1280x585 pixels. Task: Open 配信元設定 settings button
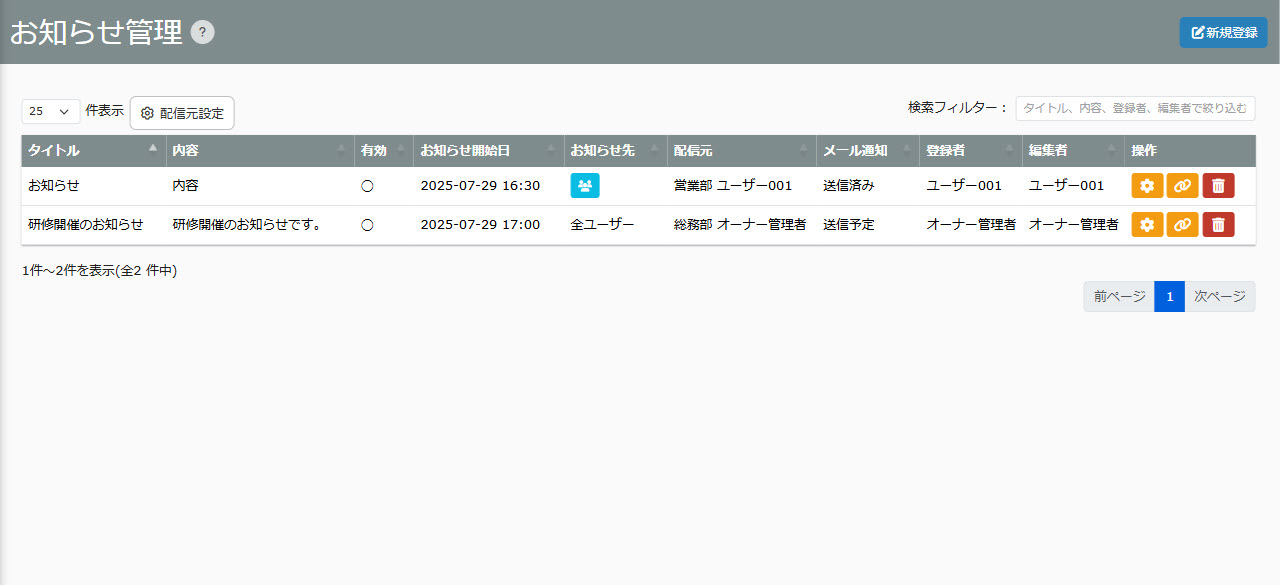[x=182, y=113]
